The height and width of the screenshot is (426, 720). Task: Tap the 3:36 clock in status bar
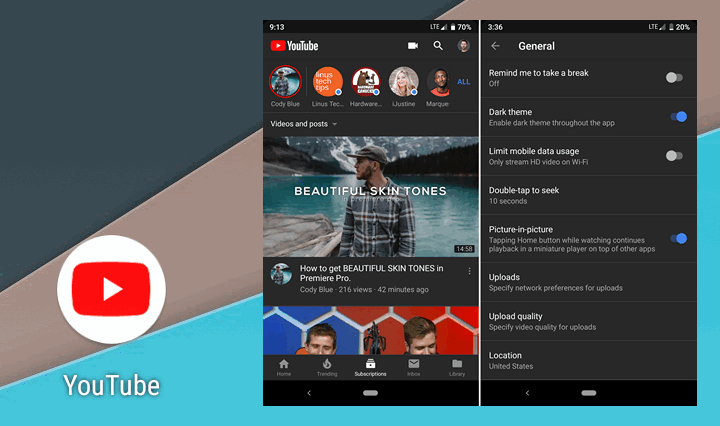click(x=495, y=27)
